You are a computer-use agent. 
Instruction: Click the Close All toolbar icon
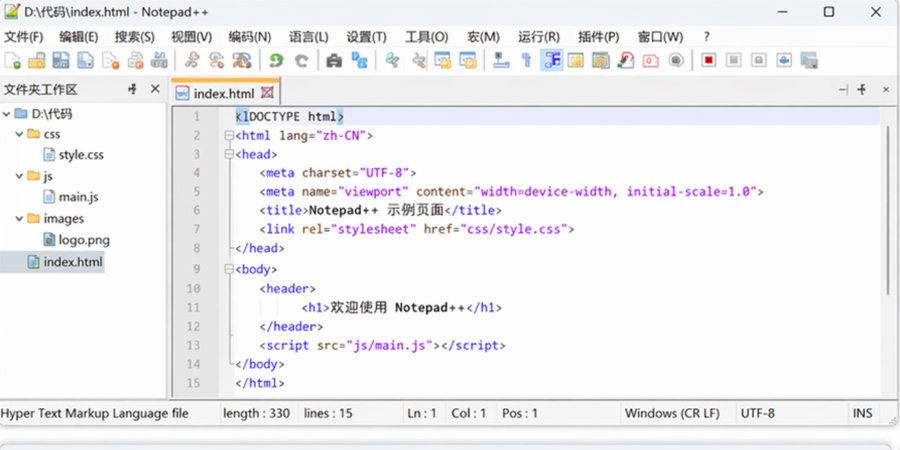click(135, 60)
